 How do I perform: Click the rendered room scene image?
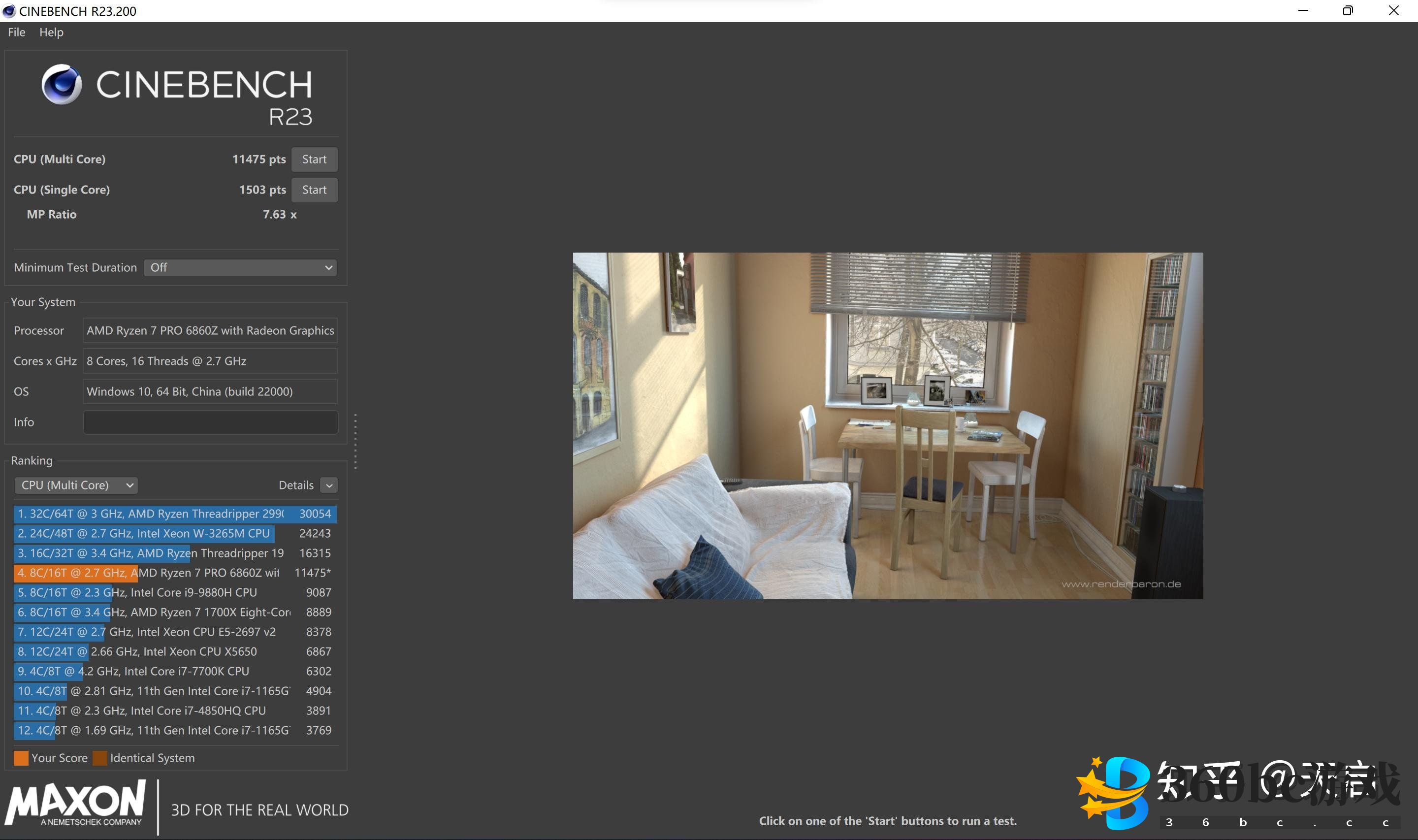(x=887, y=425)
